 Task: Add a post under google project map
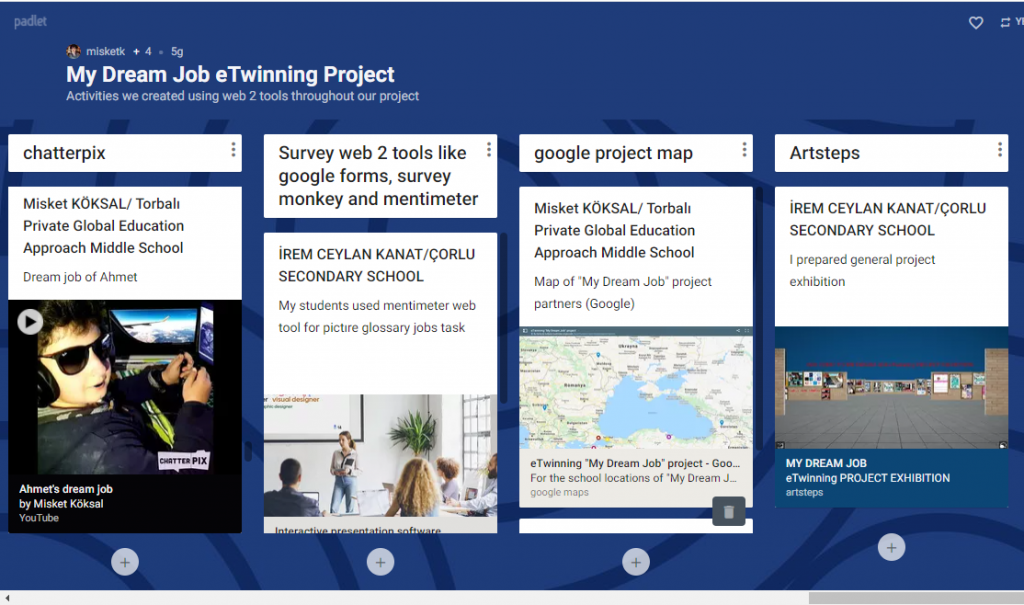click(635, 562)
